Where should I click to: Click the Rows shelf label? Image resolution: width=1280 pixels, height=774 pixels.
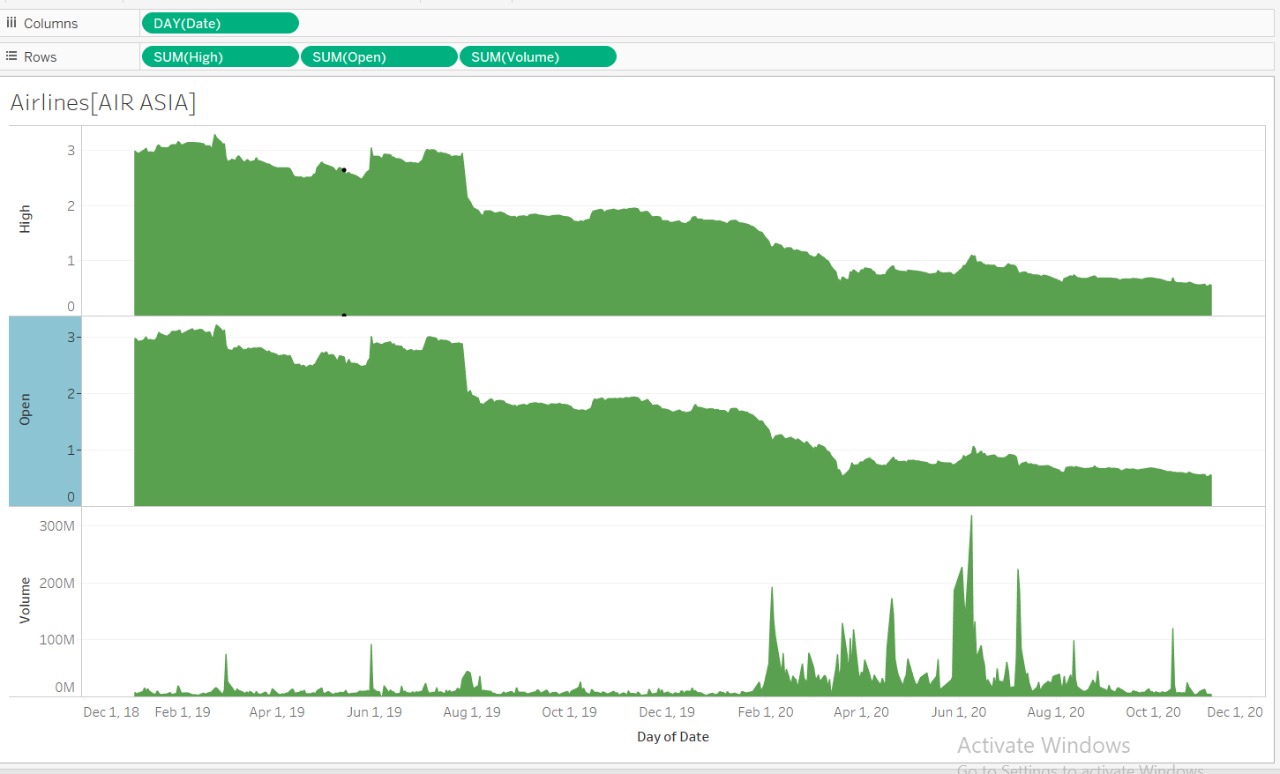[40, 57]
